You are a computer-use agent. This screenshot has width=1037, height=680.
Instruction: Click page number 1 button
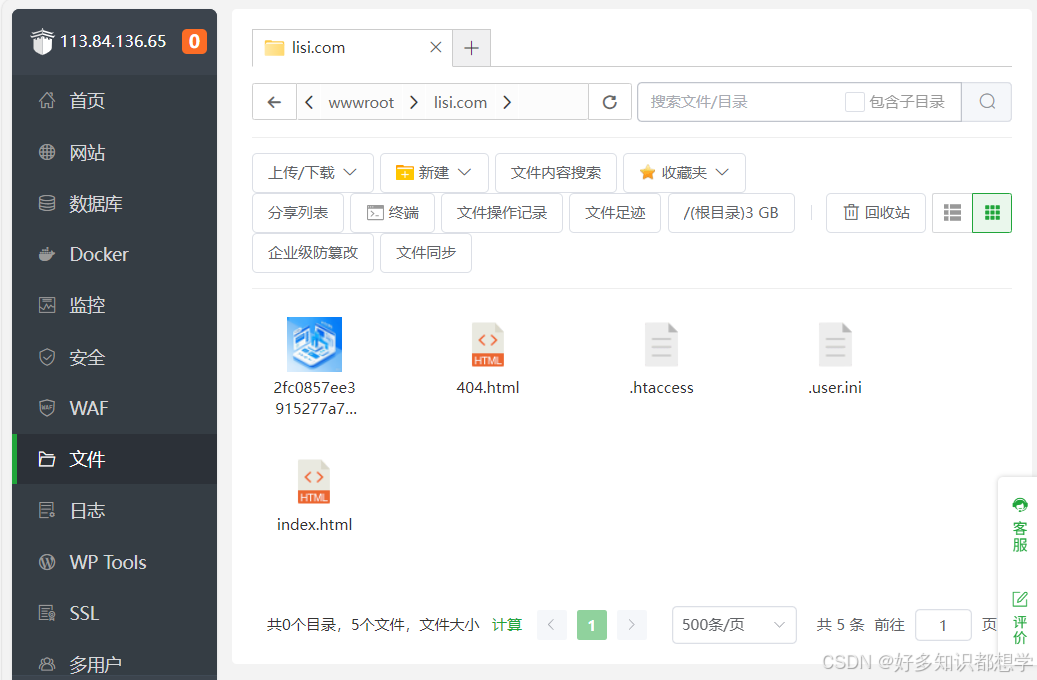592,624
